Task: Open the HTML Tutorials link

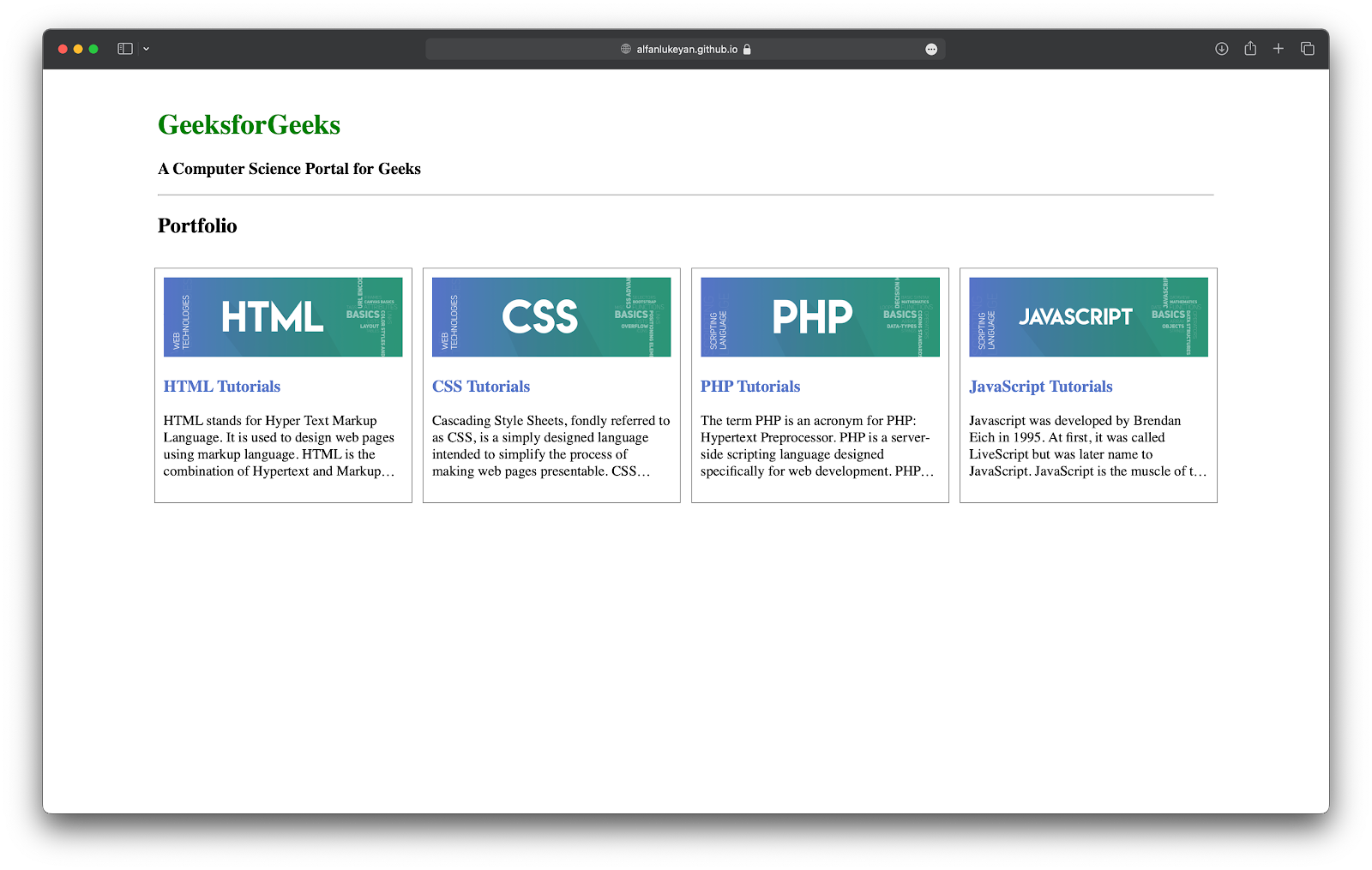Action: (222, 387)
